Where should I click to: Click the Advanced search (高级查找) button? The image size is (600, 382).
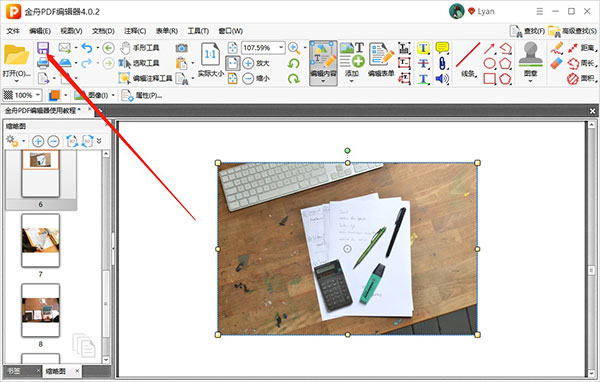pos(572,31)
